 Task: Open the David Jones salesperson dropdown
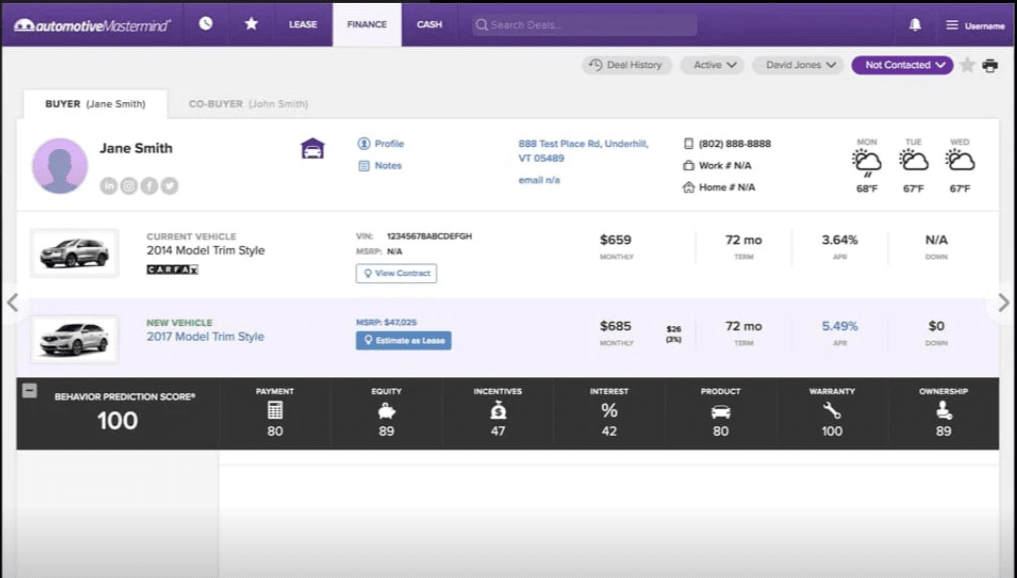[797, 64]
